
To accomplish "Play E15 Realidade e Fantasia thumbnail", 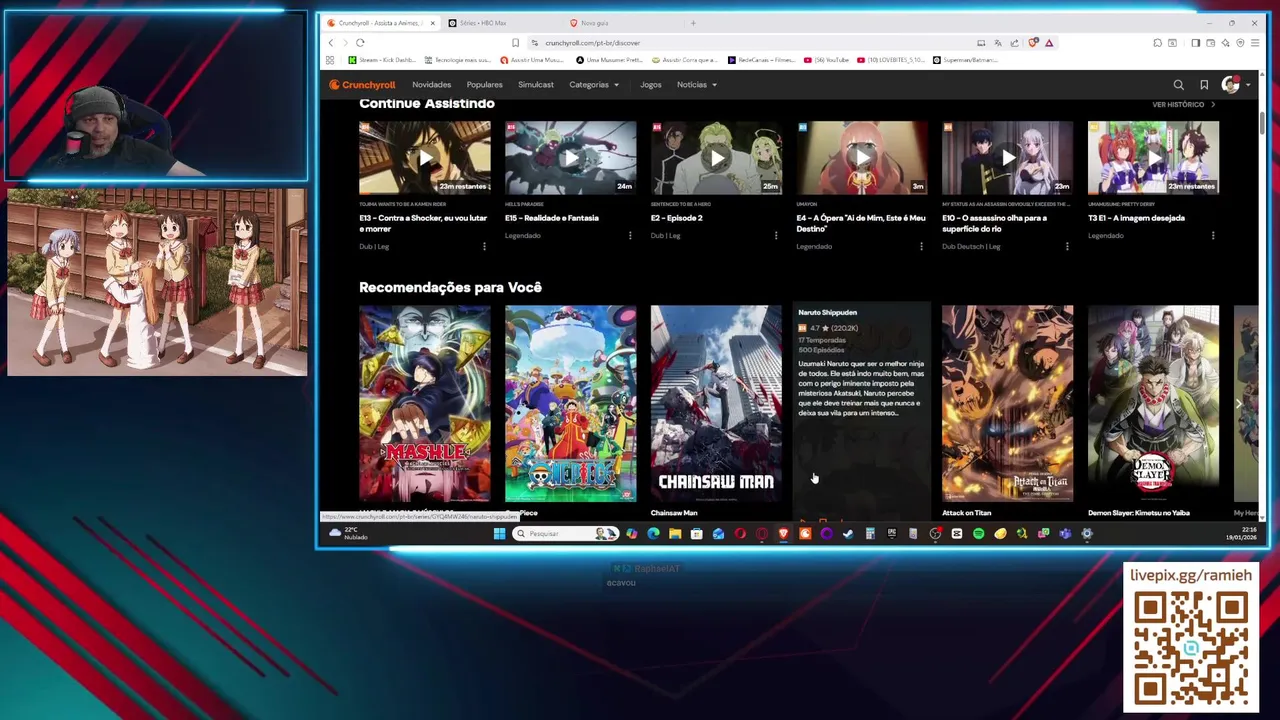I will pyautogui.click(x=570, y=158).
